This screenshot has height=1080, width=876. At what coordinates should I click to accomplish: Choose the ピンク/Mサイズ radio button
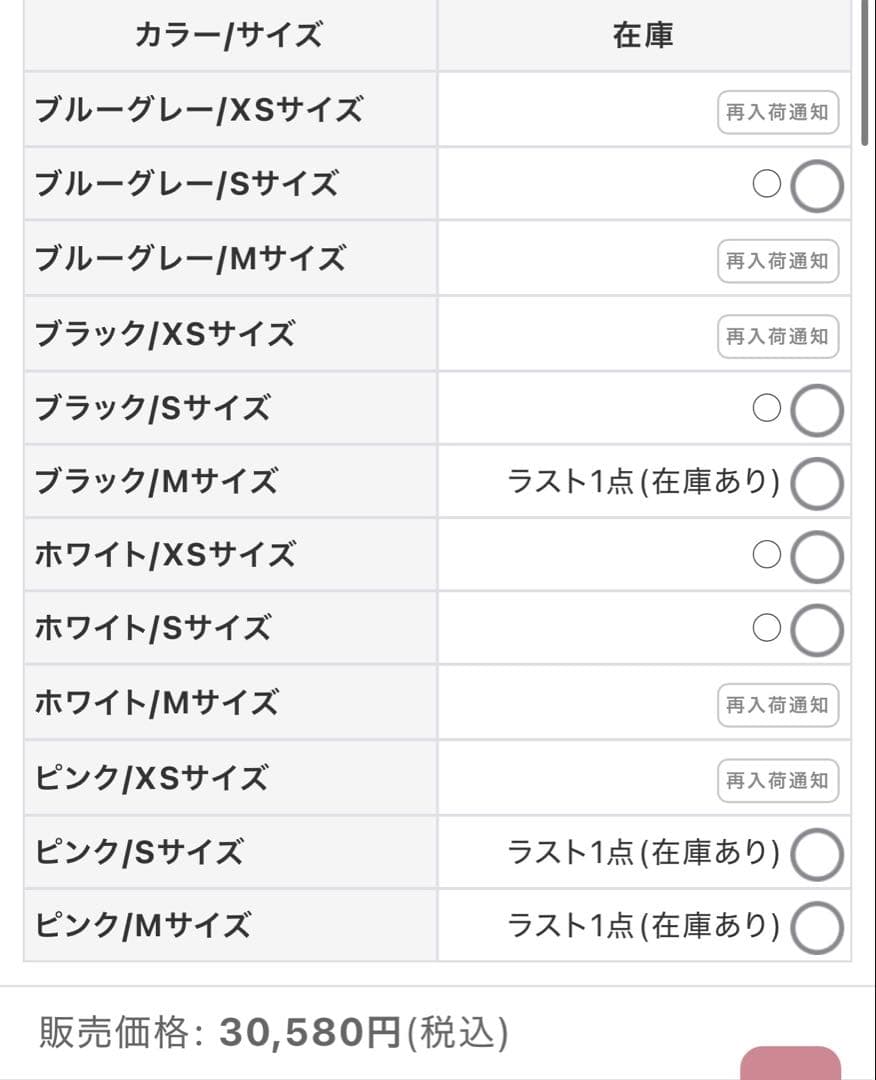(817, 927)
